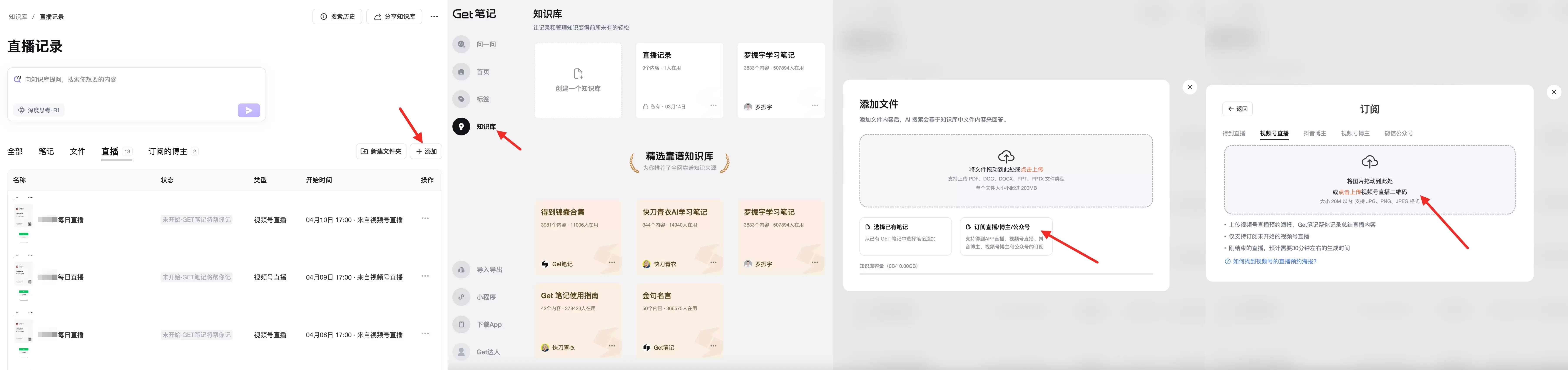Click the 分享知识库 button

point(395,17)
